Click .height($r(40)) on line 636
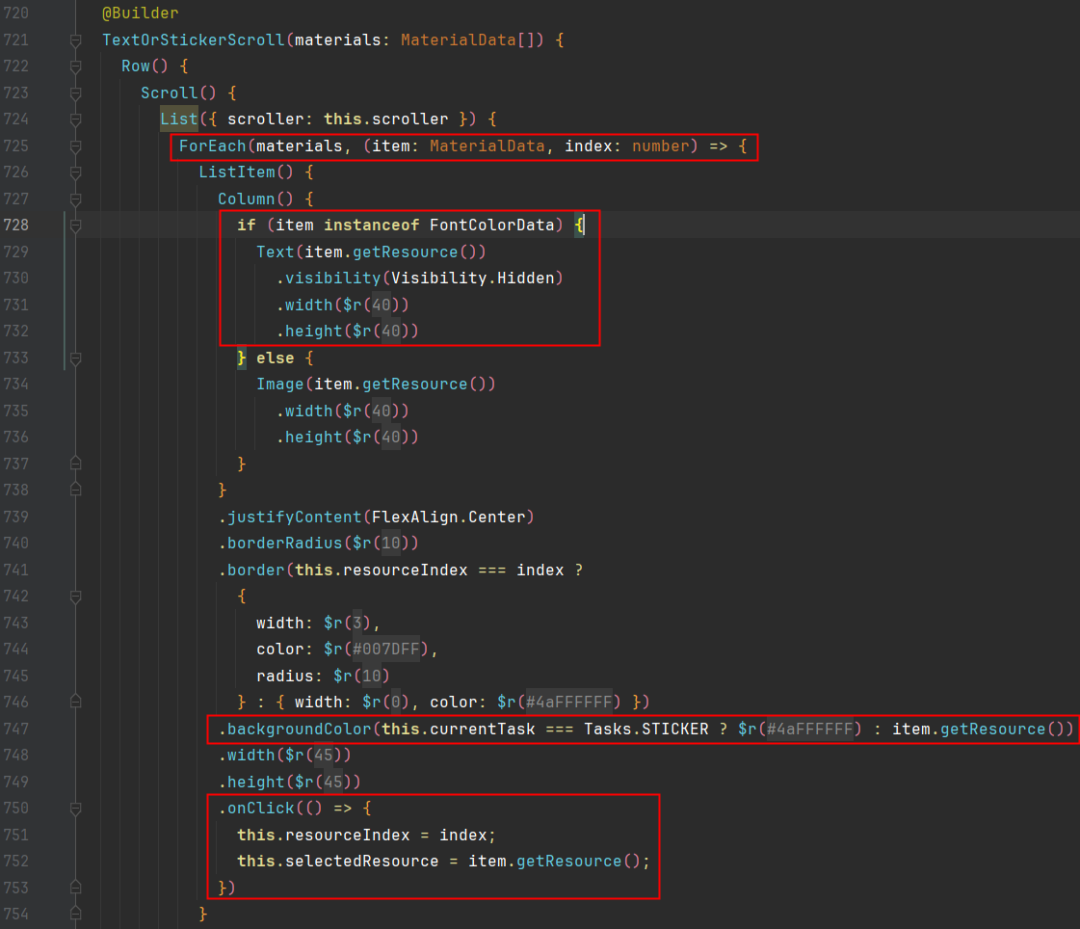The height and width of the screenshot is (929, 1080). [x=347, y=437]
